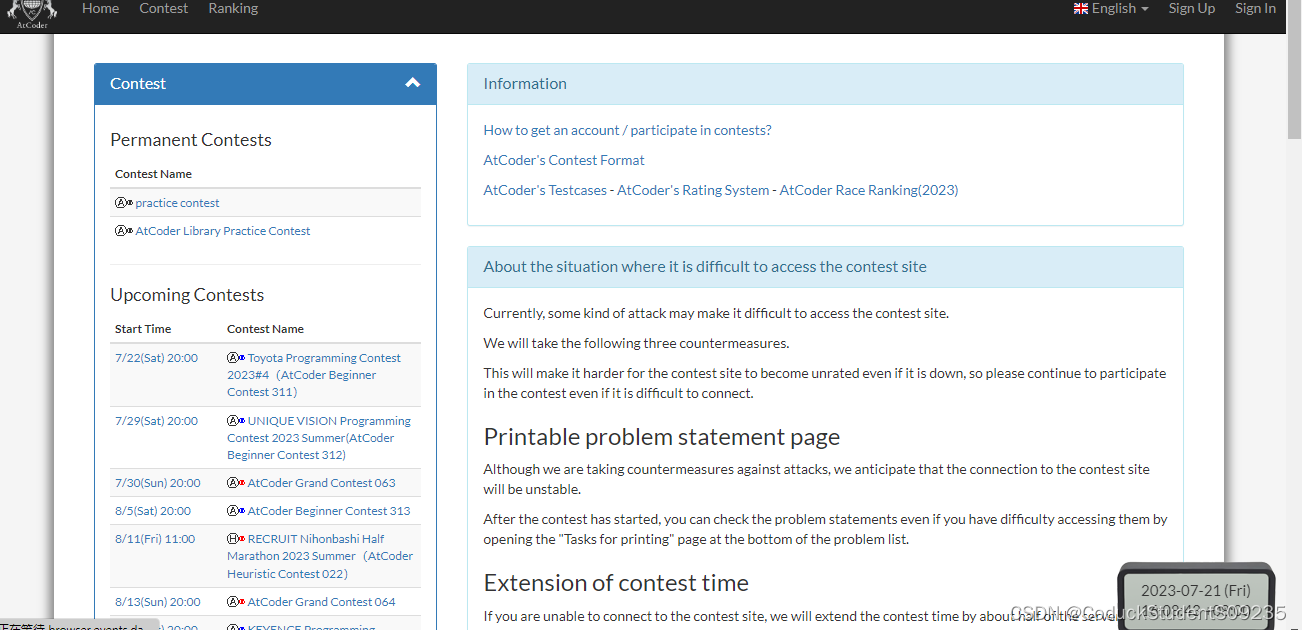Screen dimensions: 1302x630
Task: Click the 7/22(Sat) 20:00 start time
Action: coord(156,358)
